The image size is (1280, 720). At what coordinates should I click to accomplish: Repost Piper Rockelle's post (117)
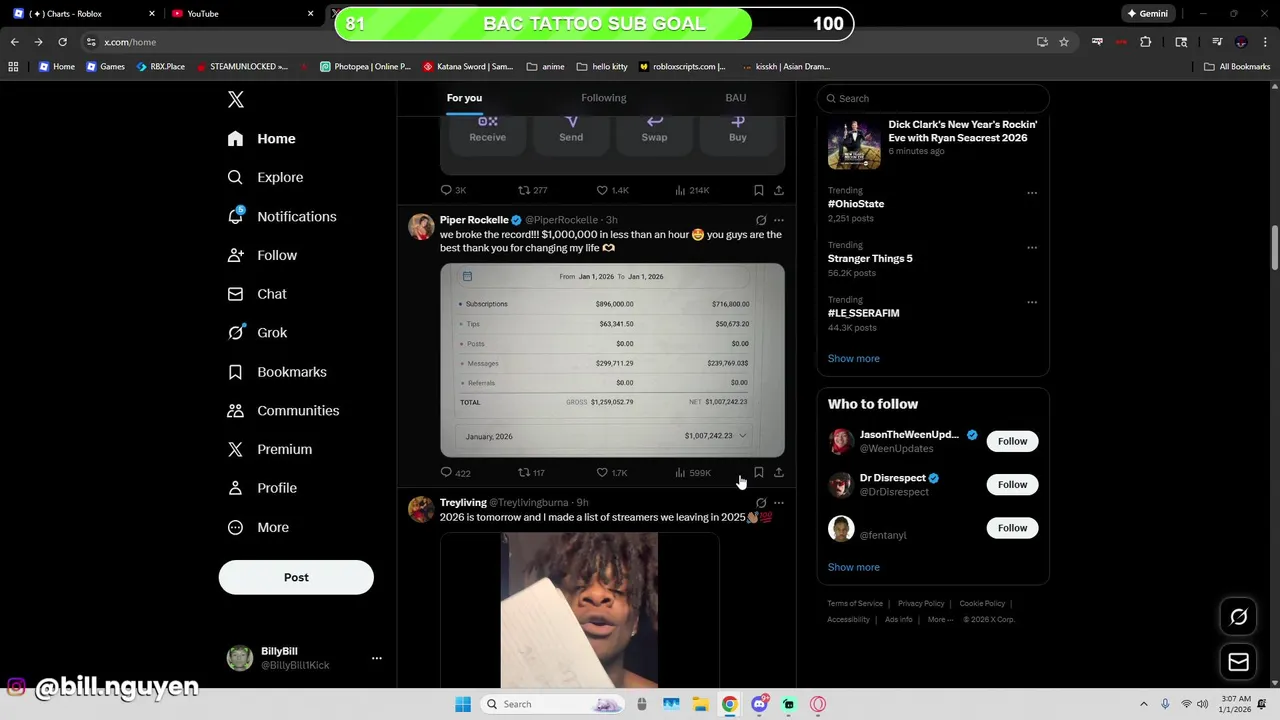coord(531,473)
